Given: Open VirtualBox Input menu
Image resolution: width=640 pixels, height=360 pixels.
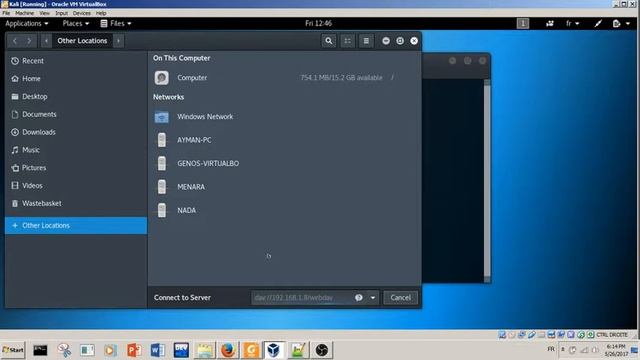Looking at the screenshot, I should (x=62, y=13).
